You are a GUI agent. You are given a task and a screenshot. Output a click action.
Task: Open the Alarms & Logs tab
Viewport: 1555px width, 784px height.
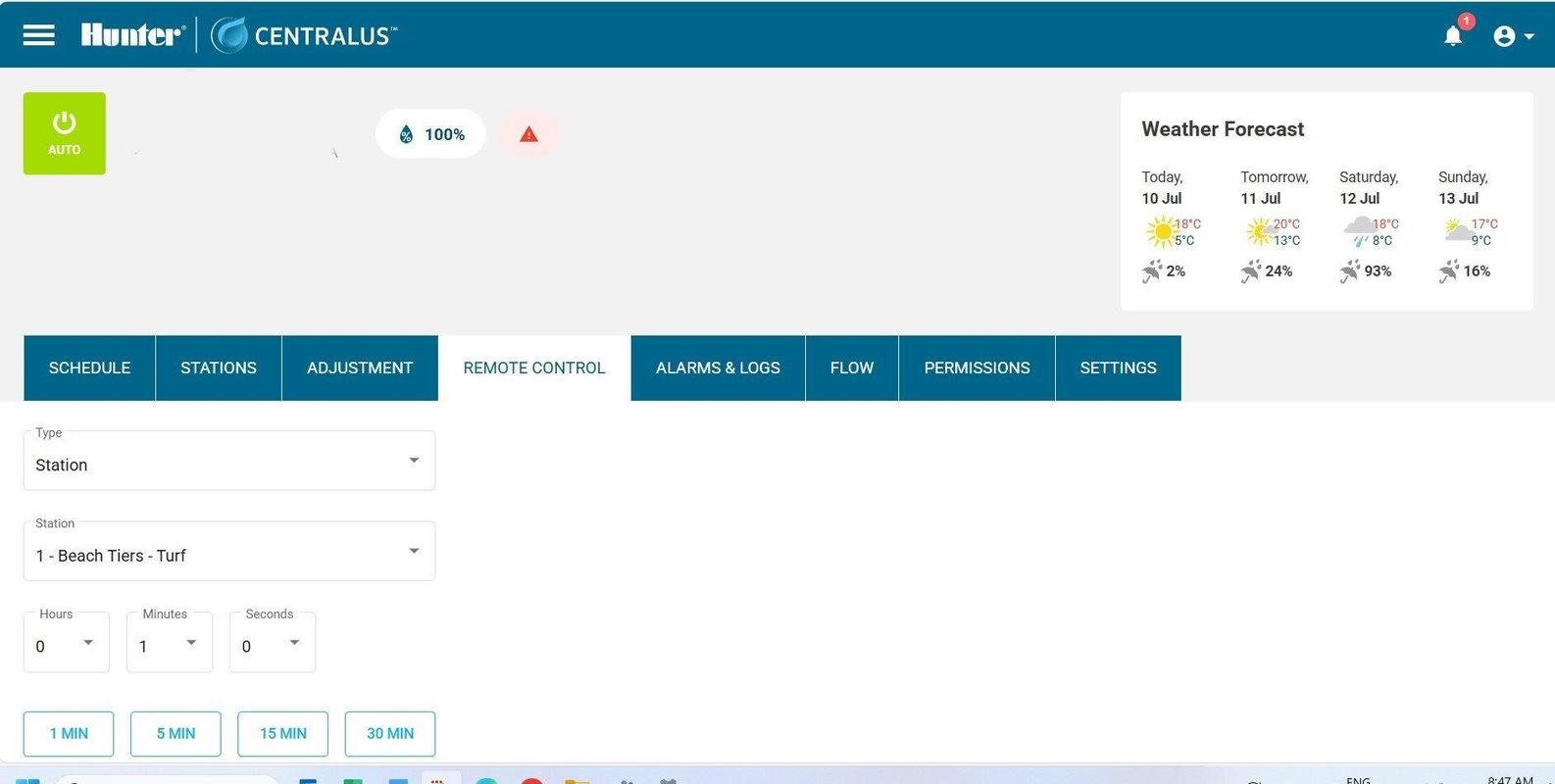[718, 367]
